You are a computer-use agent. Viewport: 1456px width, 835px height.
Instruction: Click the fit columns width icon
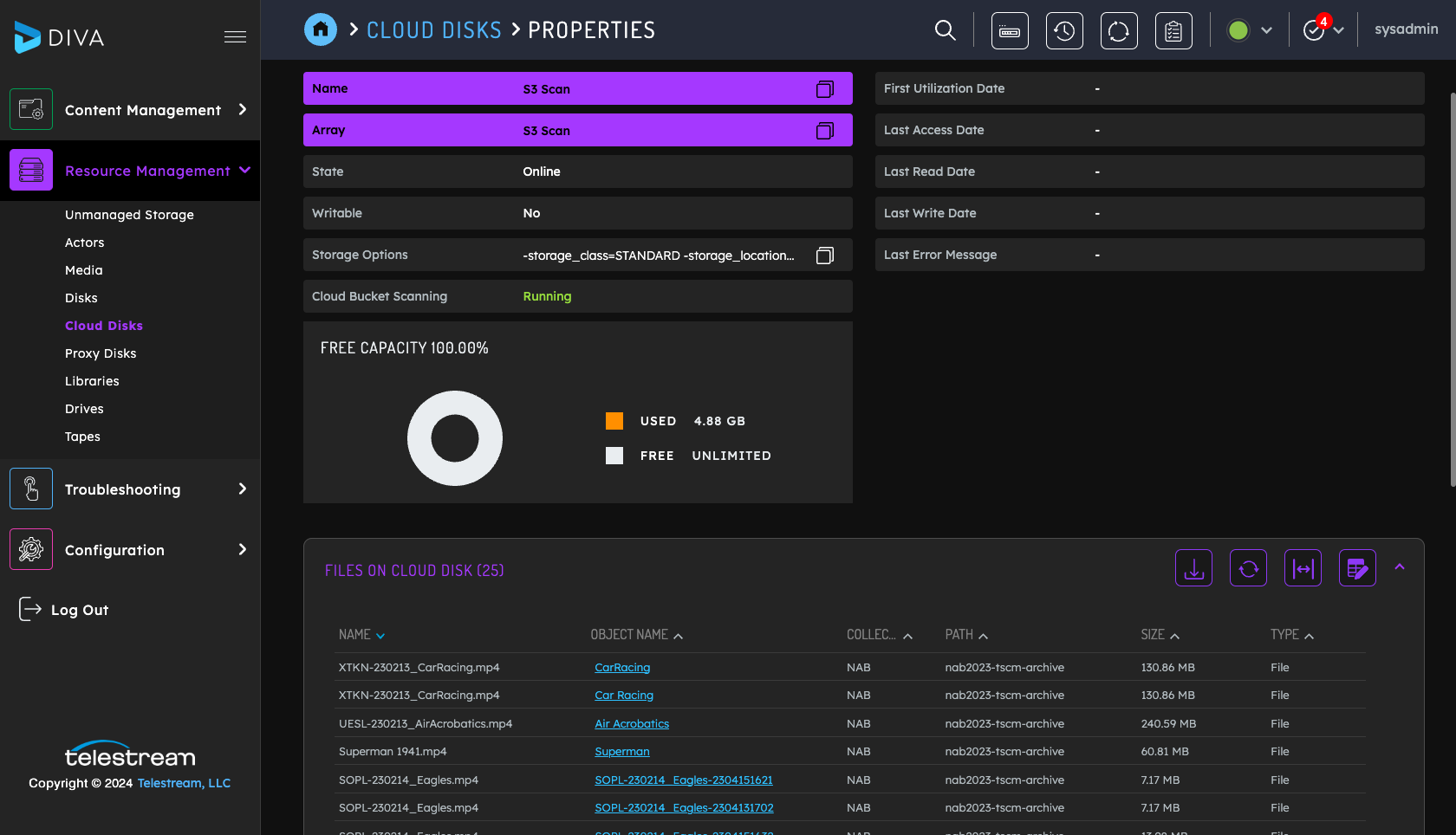[x=1303, y=568]
